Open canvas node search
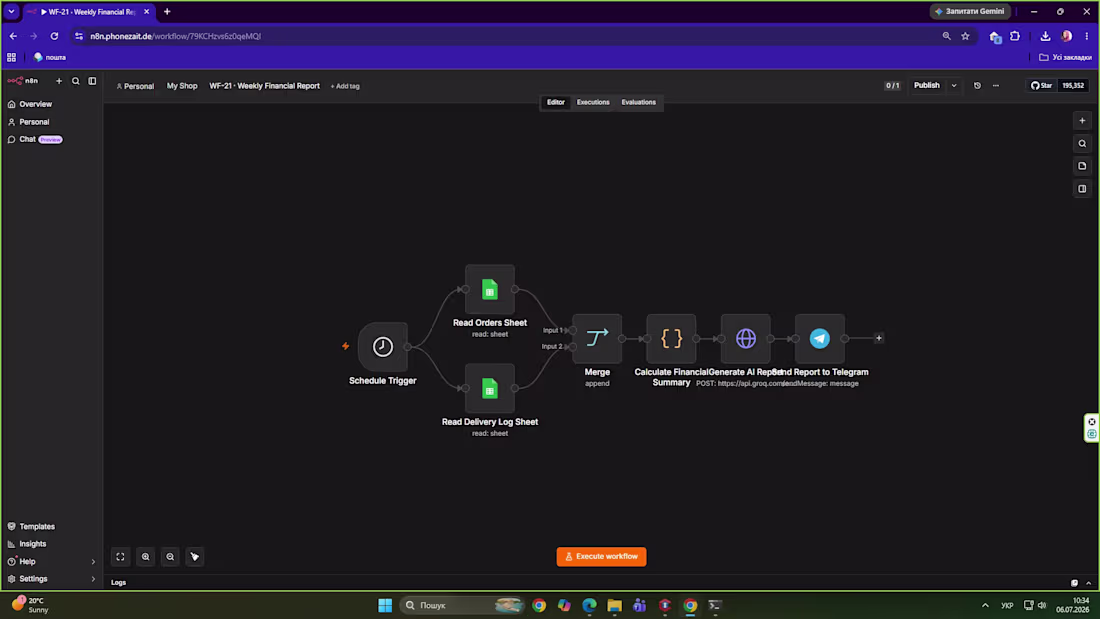 click(x=1082, y=143)
